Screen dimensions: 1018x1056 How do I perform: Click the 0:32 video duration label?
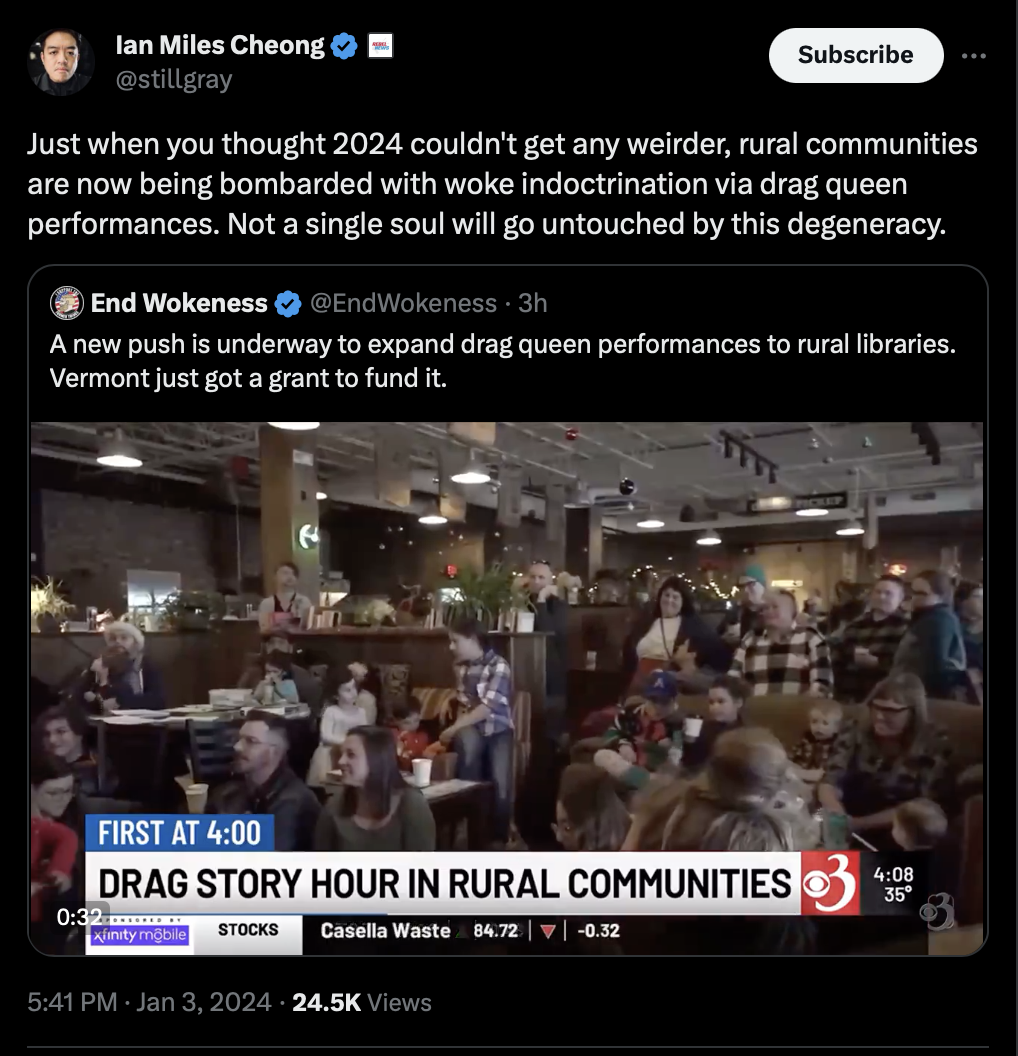click(79, 917)
